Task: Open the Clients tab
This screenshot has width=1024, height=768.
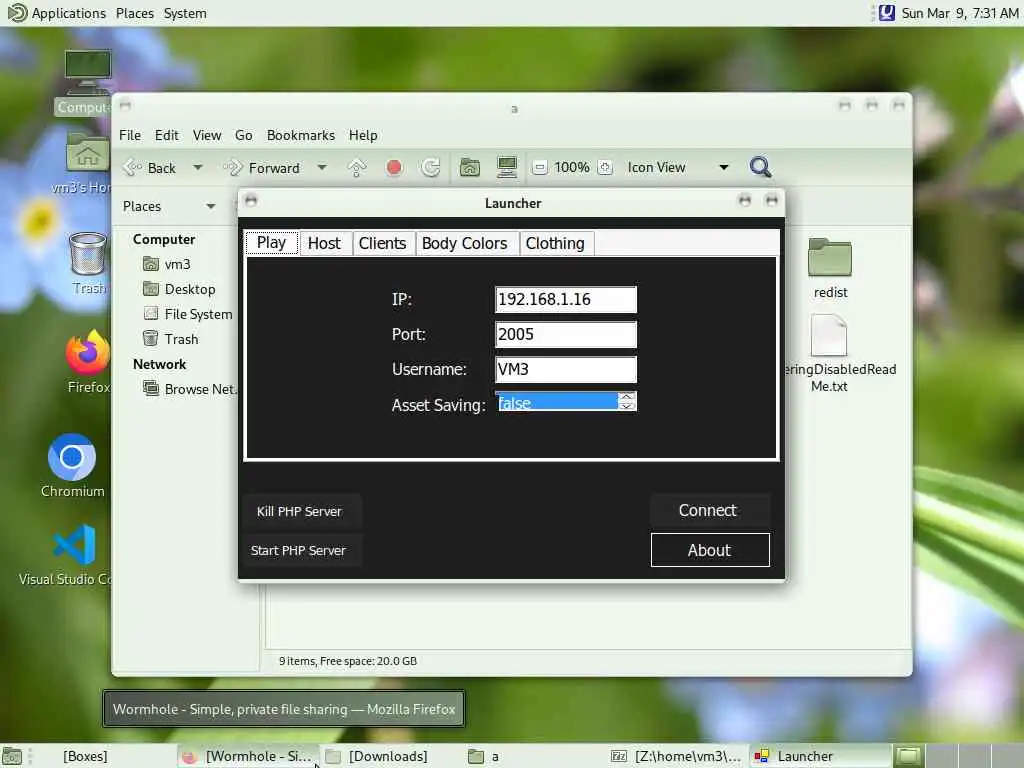Action: click(x=382, y=244)
